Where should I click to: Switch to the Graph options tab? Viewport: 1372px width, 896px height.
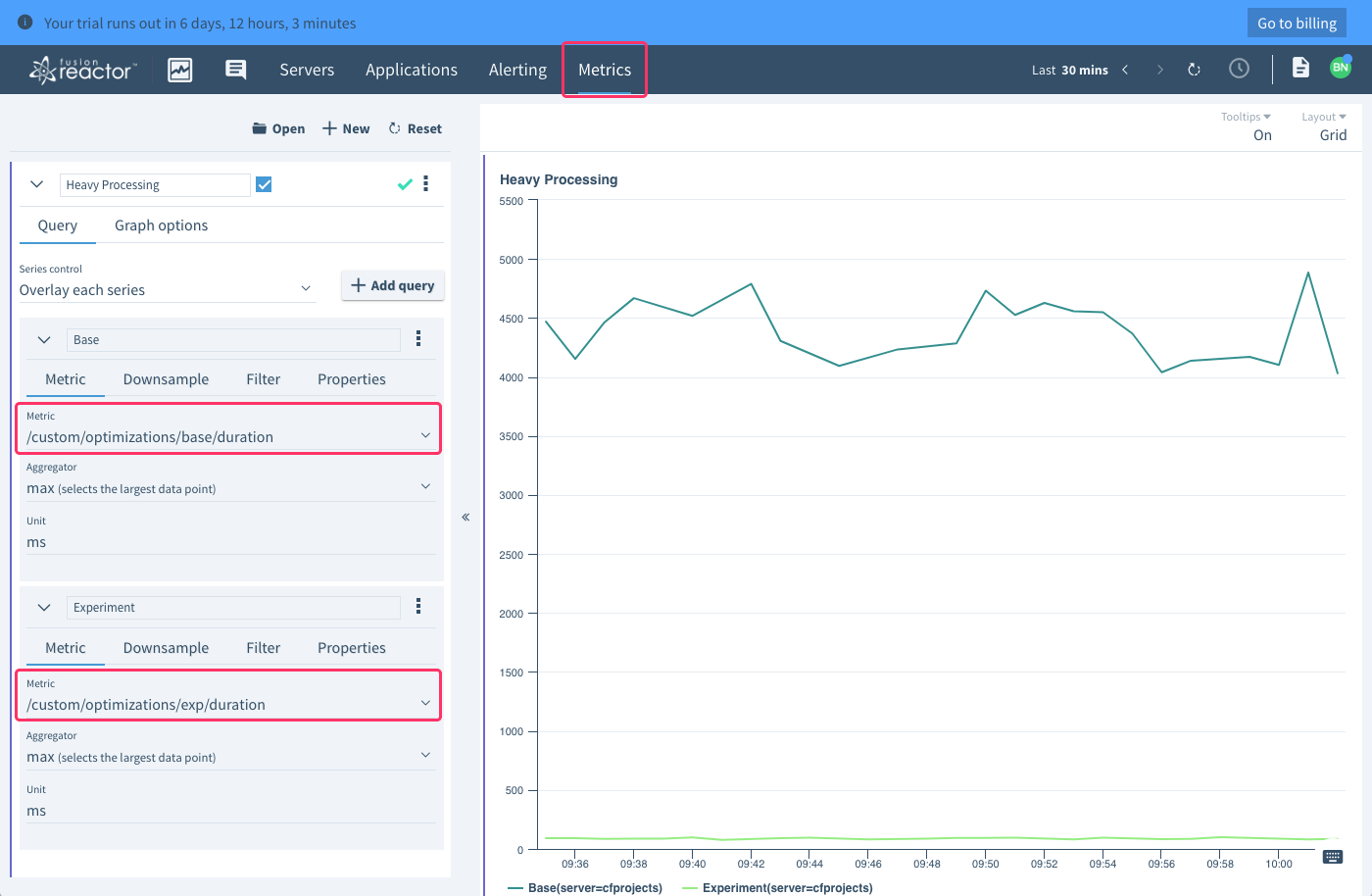tap(161, 225)
